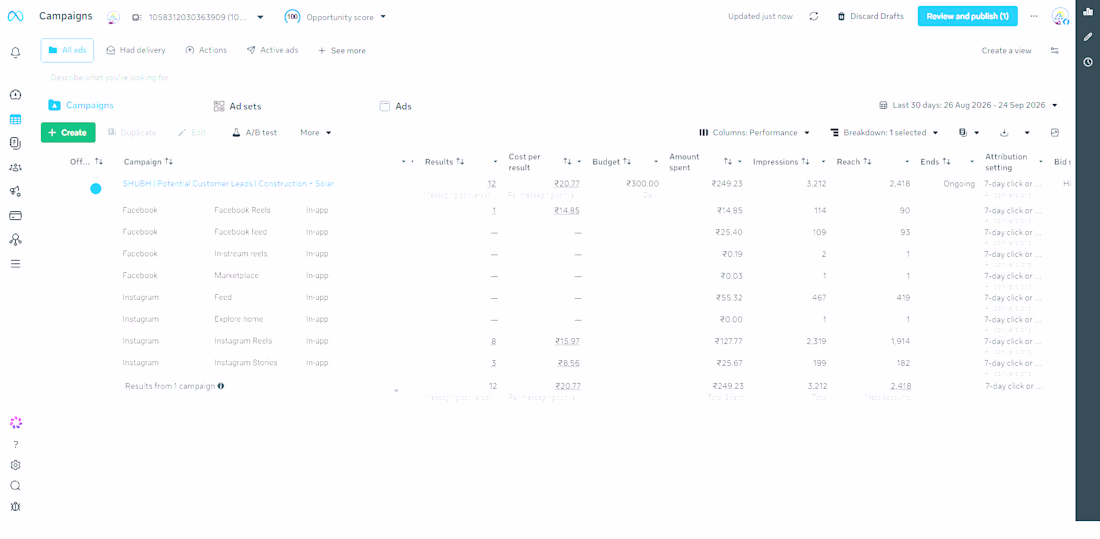The image size is (1100, 539).
Task: Open Ads reporting document icon in sidebar
Action: [x=15, y=143]
